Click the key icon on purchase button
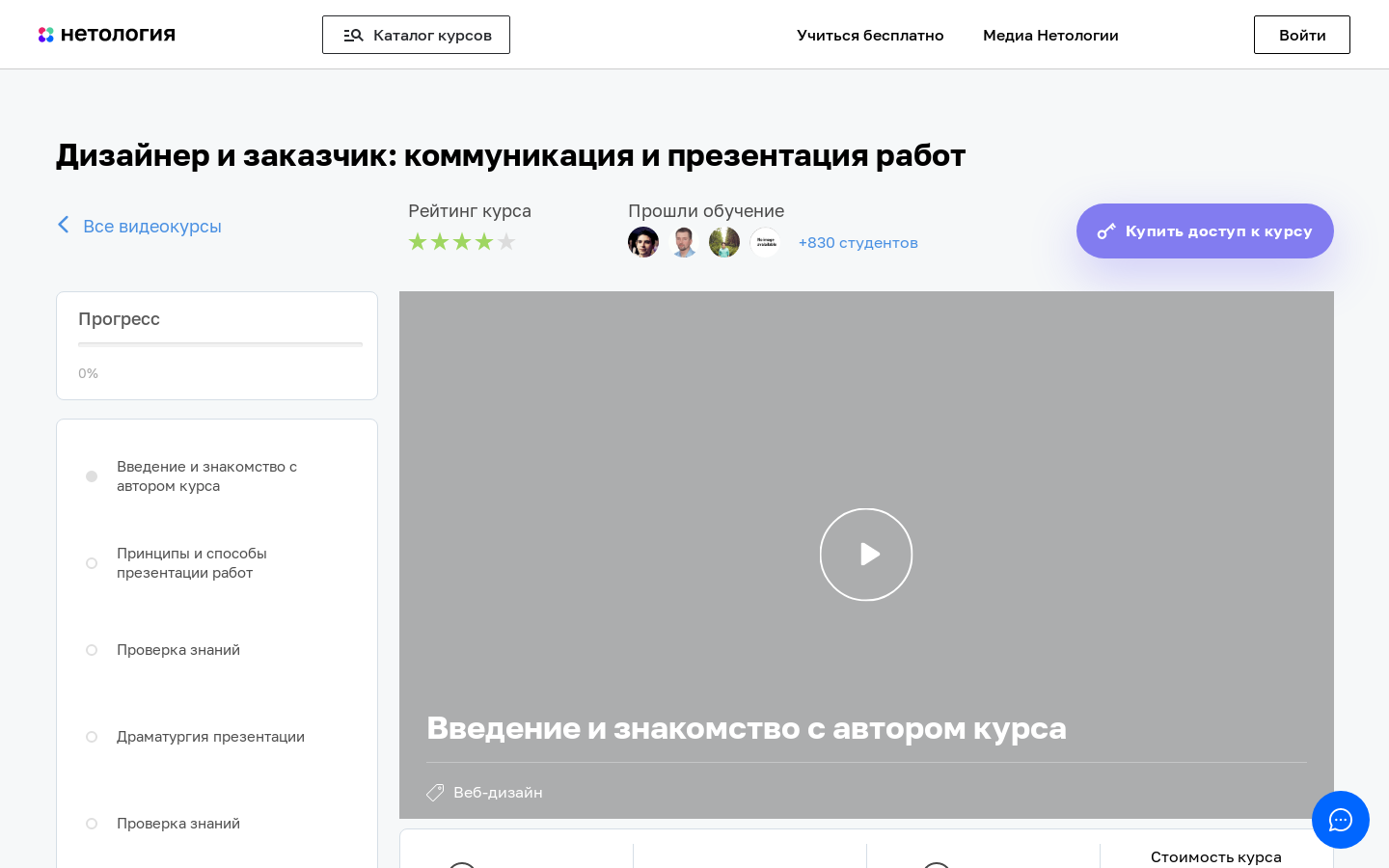Screen dimensions: 1389x868 tap(1106, 231)
